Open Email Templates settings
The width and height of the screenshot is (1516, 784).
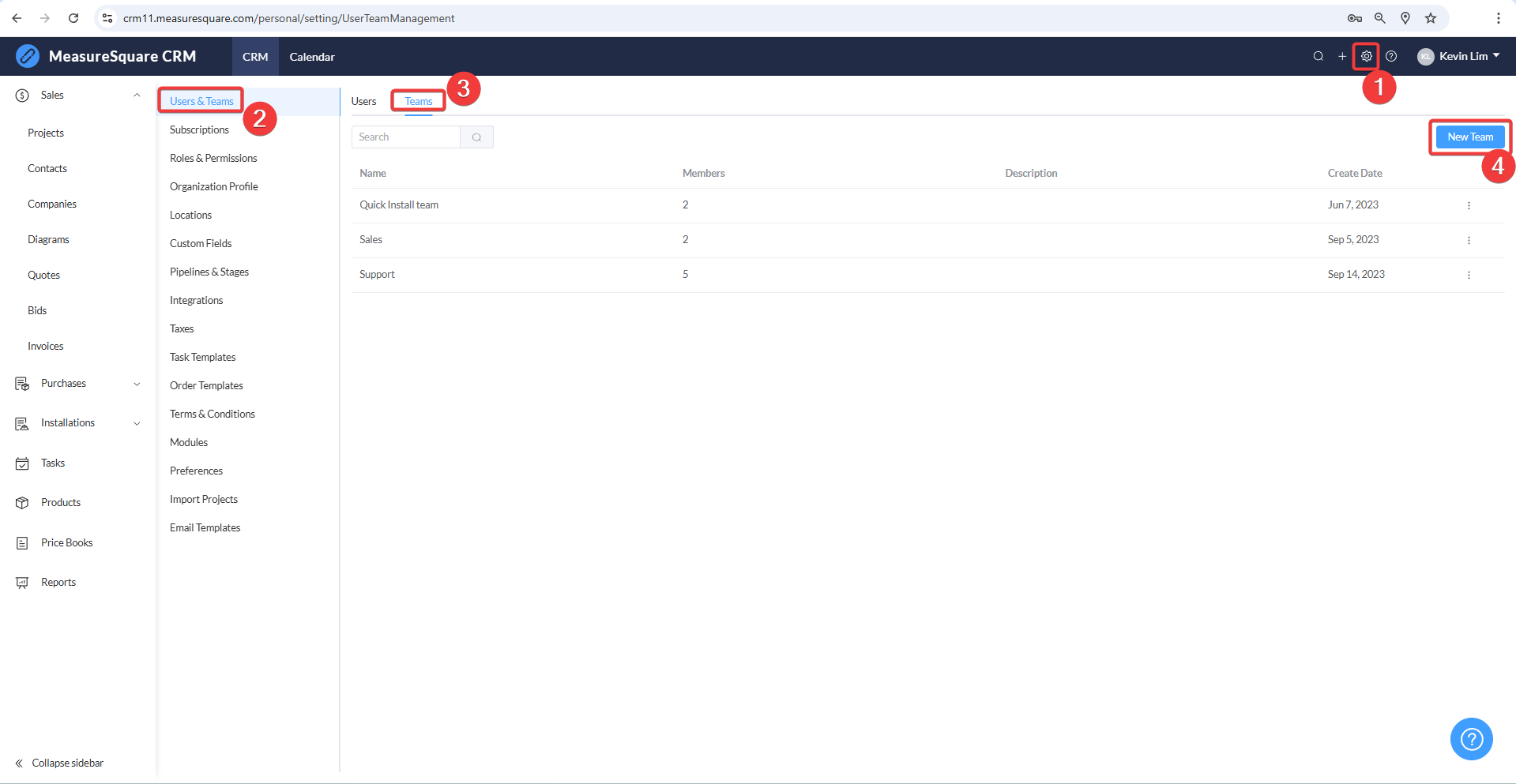(x=205, y=527)
